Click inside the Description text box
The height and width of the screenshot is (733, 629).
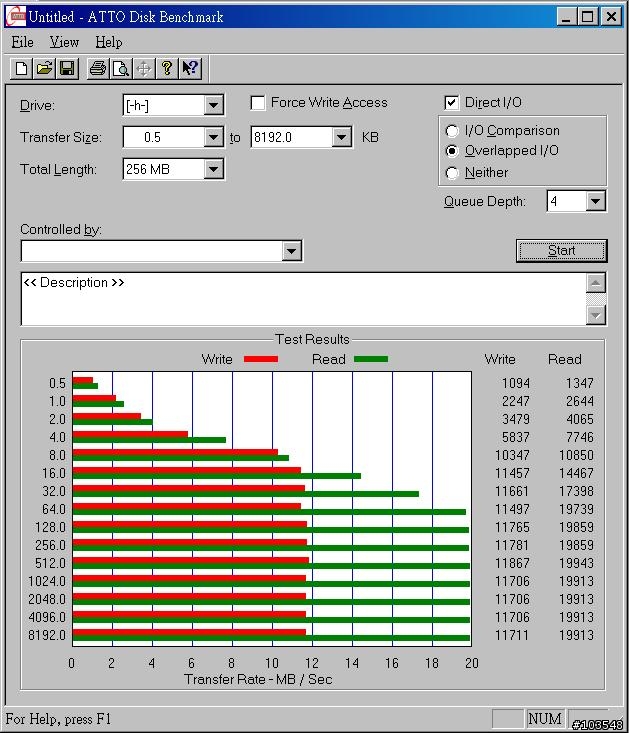pyautogui.click(x=304, y=299)
